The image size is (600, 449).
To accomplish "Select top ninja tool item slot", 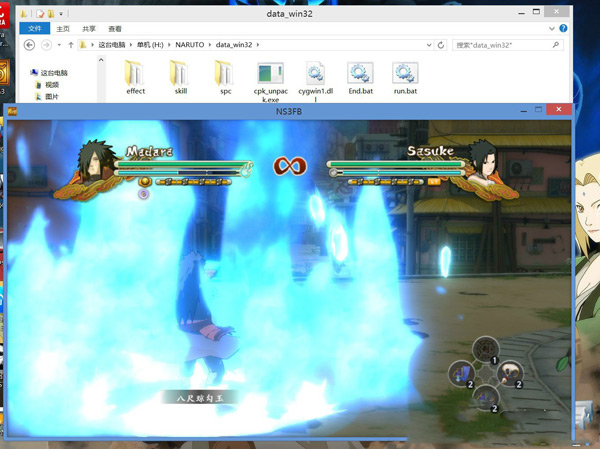I will pos(486,349).
